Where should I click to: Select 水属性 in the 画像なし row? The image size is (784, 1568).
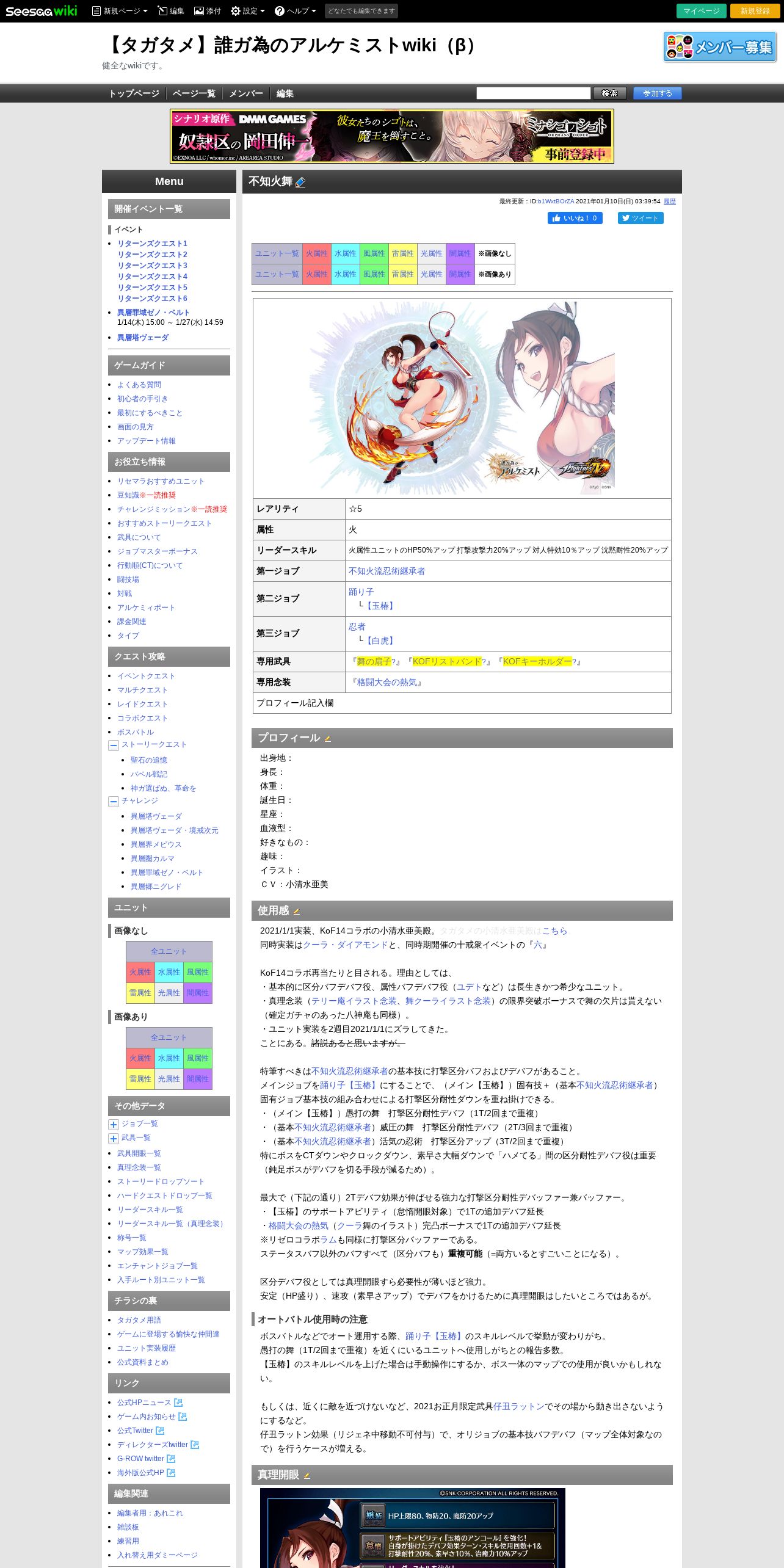pyautogui.click(x=346, y=253)
